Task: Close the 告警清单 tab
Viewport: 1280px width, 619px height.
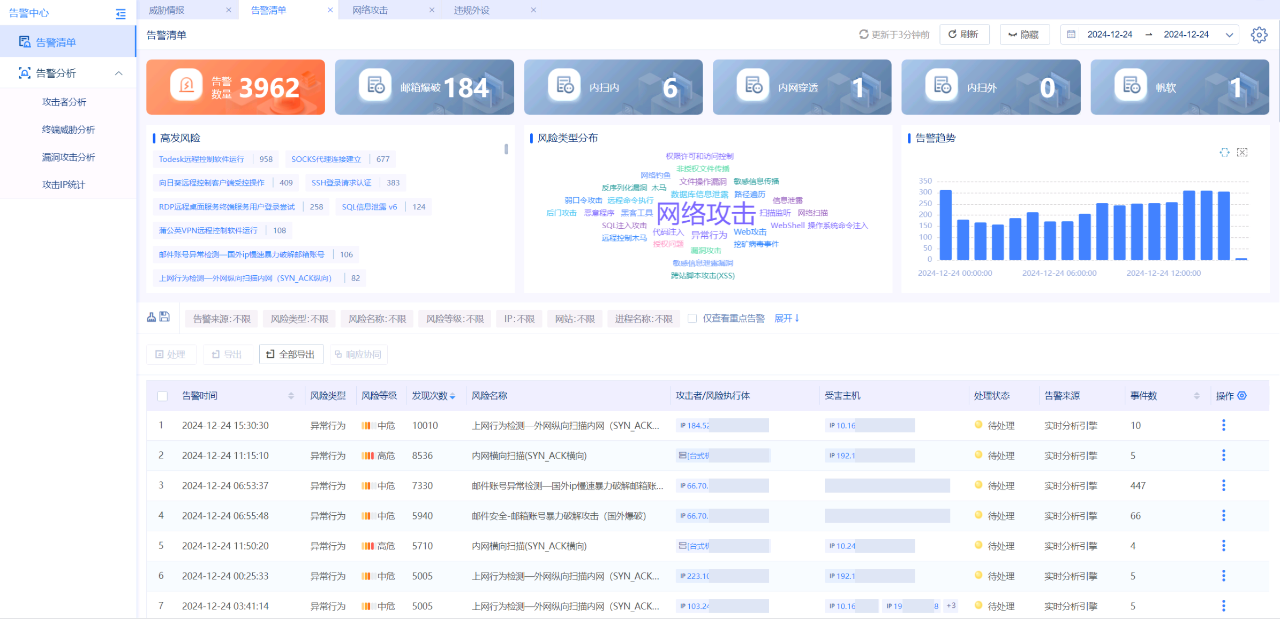Action: 330,9
